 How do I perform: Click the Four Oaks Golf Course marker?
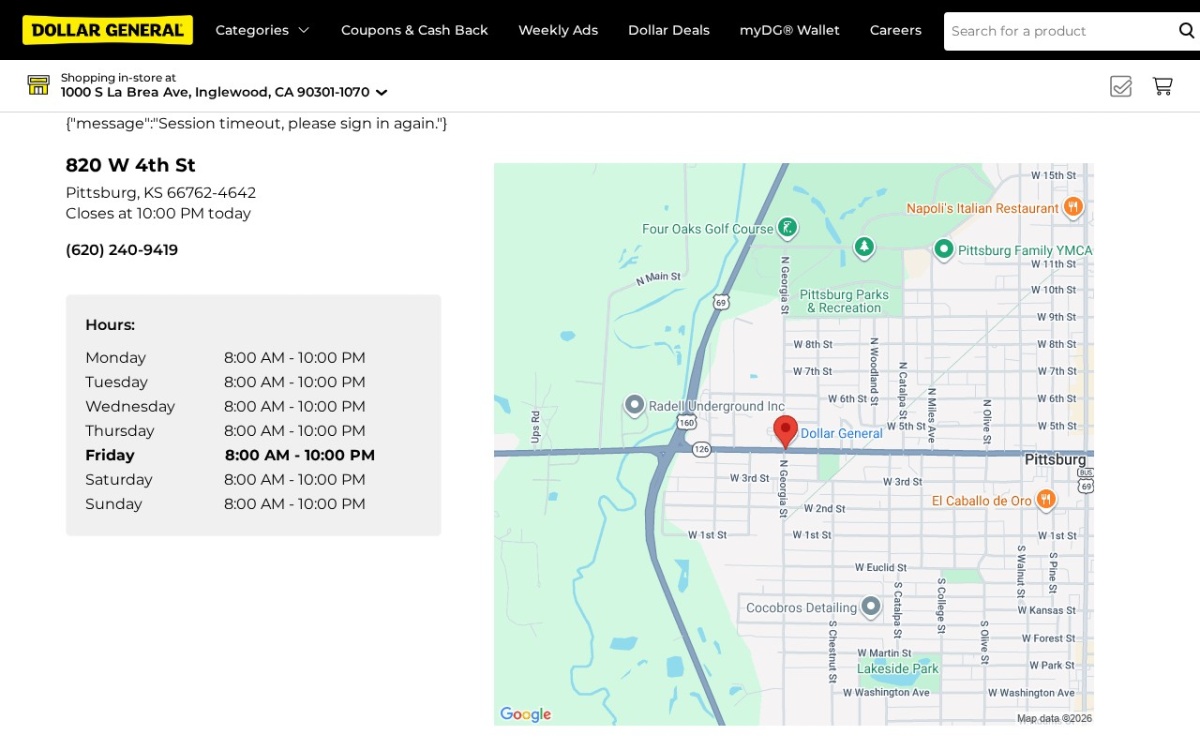(788, 227)
